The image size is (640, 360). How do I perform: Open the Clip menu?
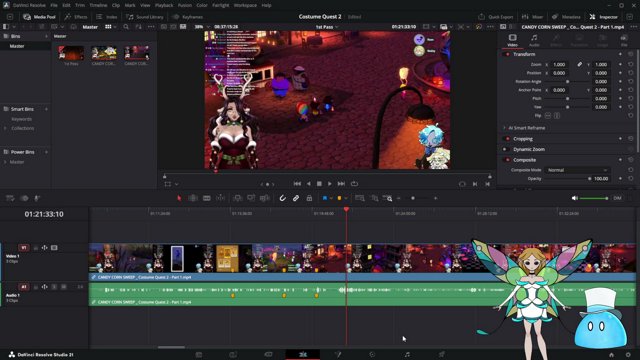click(x=116, y=5)
